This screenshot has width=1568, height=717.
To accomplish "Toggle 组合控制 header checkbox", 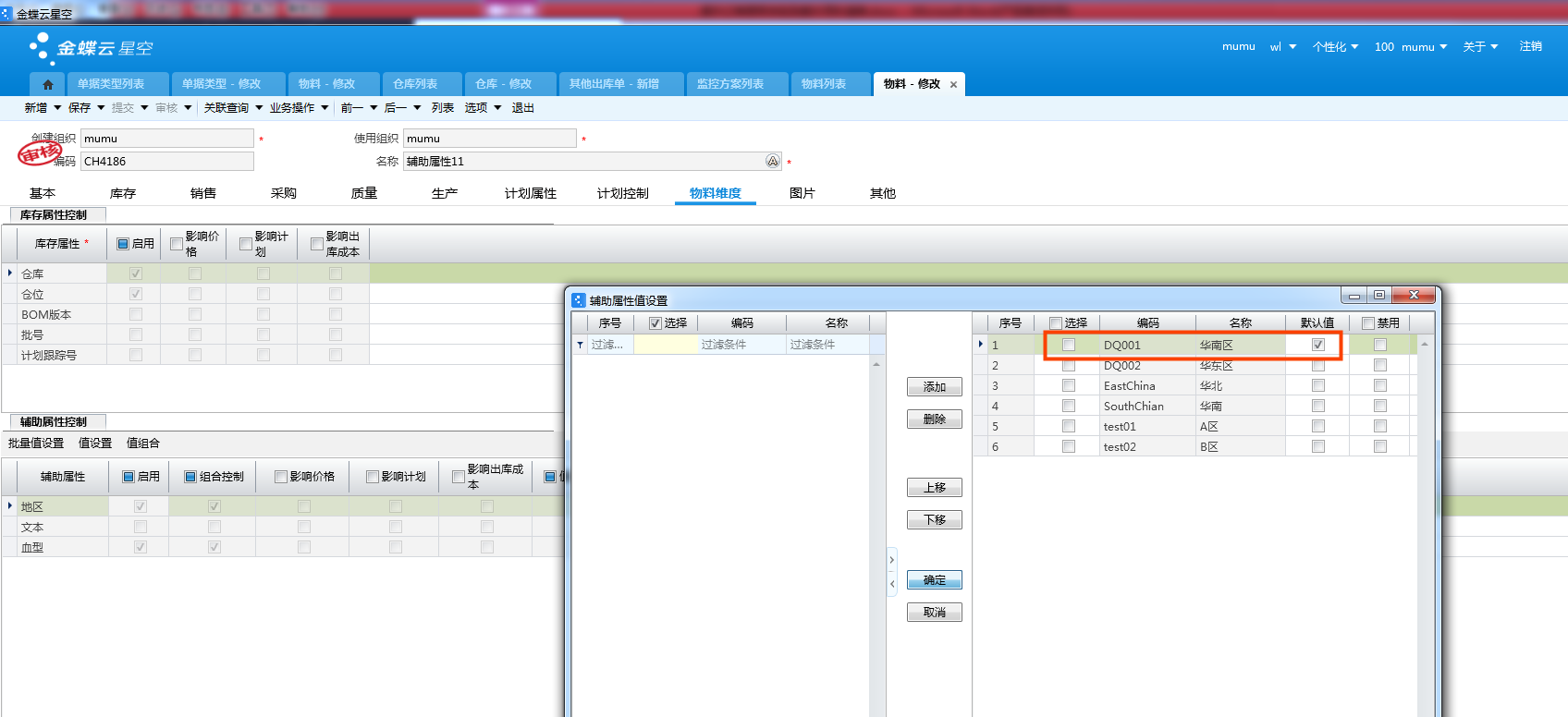I will point(190,477).
